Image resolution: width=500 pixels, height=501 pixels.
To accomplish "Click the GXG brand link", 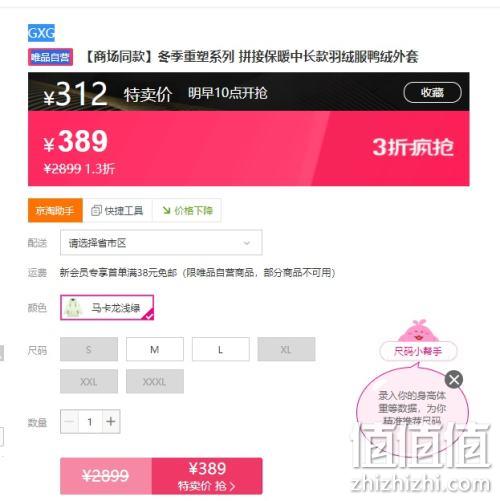I will (41, 33).
